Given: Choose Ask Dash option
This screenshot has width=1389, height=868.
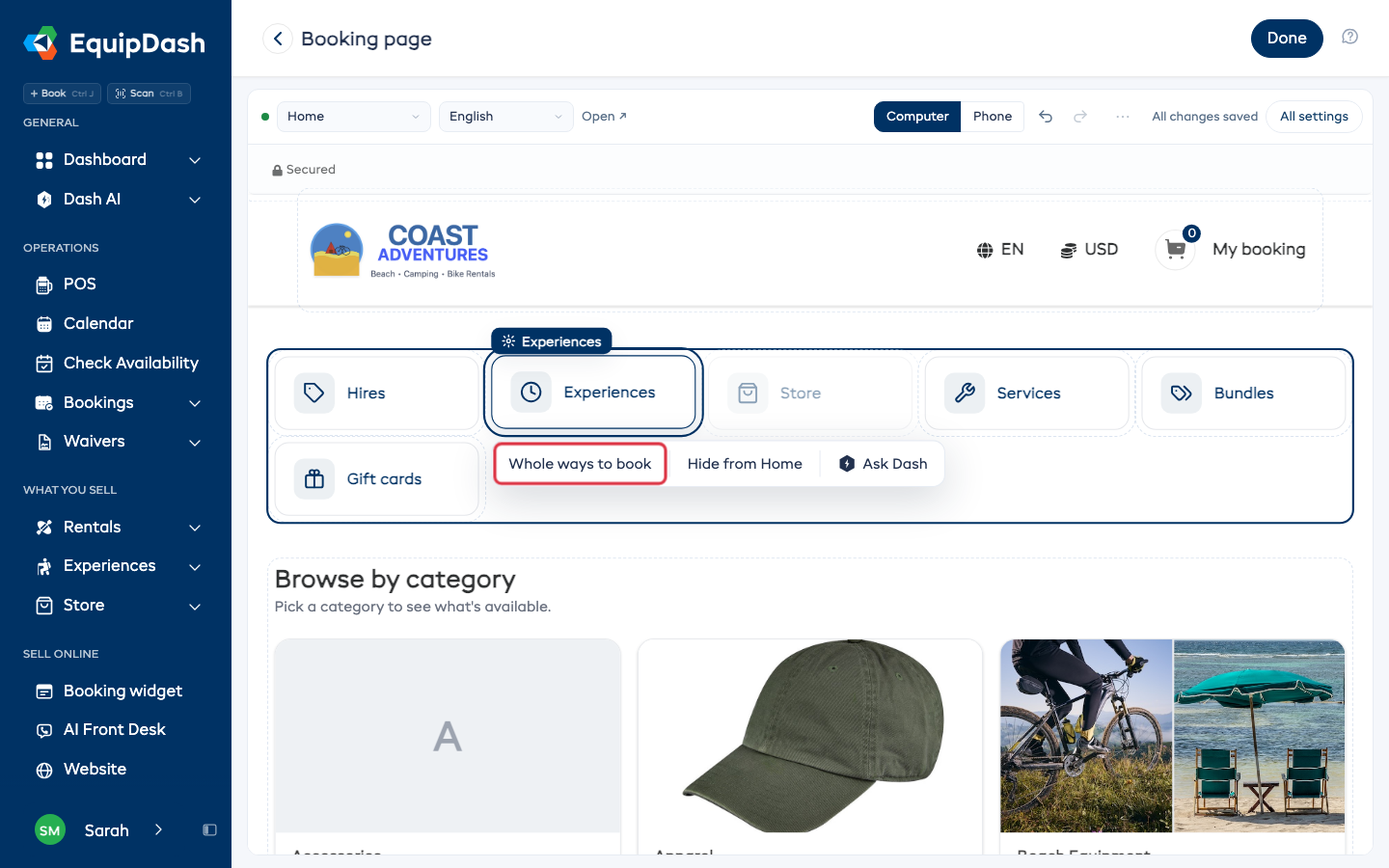Looking at the screenshot, I should coord(884,464).
